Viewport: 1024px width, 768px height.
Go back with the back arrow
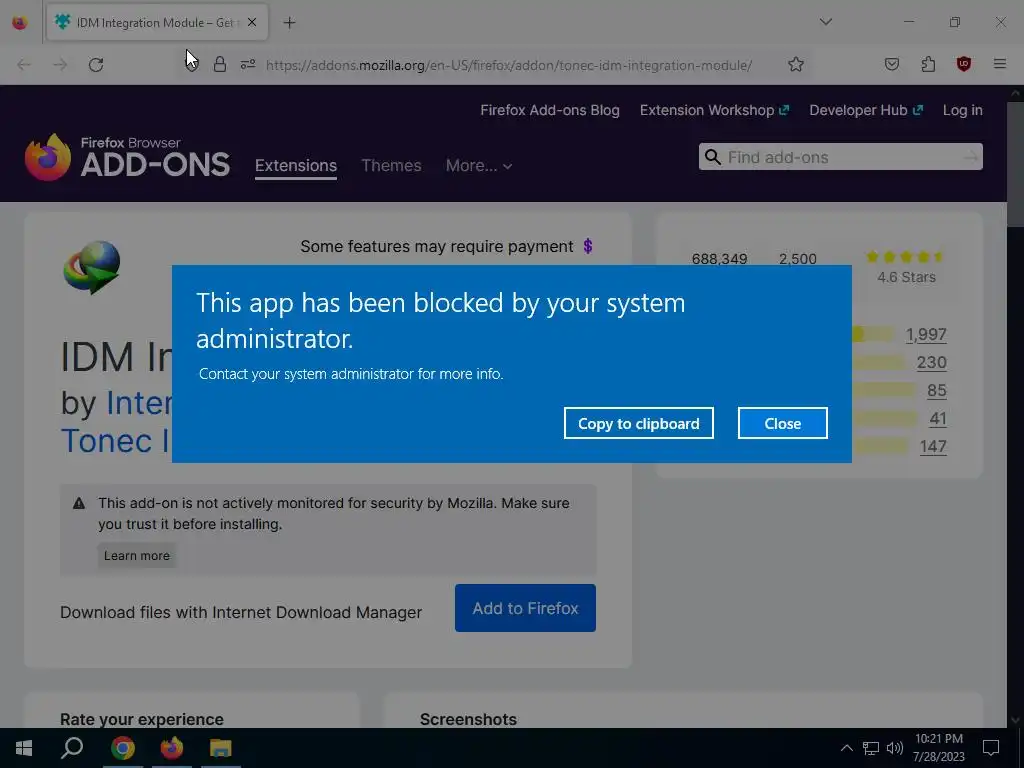pyautogui.click(x=24, y=65)
